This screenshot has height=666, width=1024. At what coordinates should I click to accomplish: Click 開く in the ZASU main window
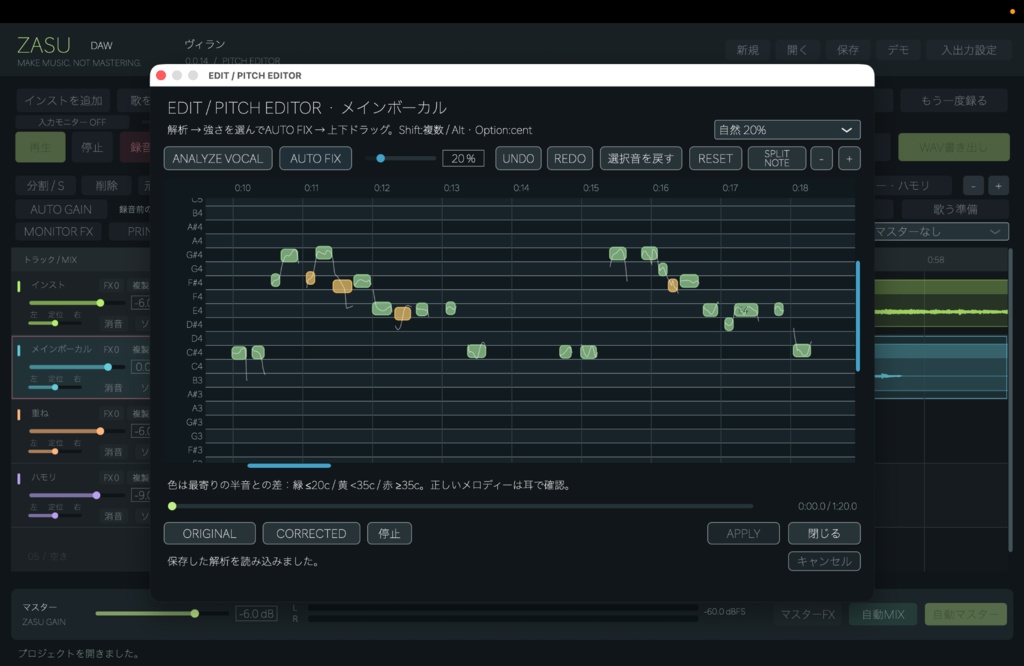[x=797, y=50]
